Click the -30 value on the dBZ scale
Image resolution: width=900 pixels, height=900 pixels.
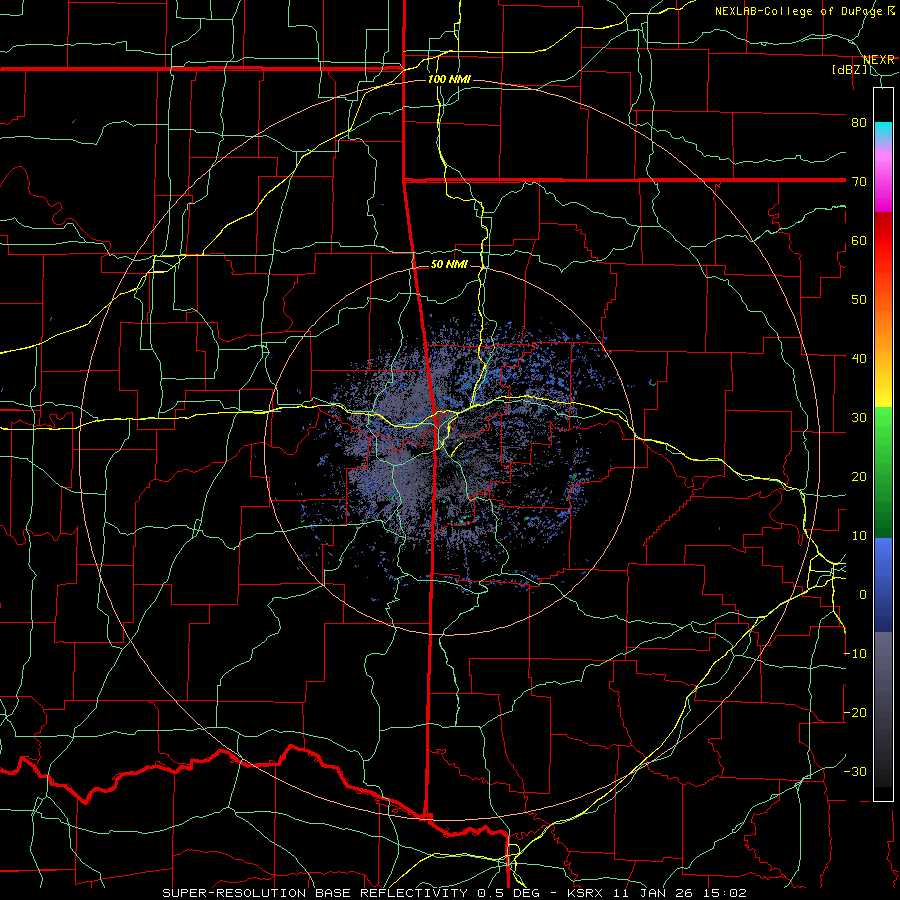pos(855,771)
